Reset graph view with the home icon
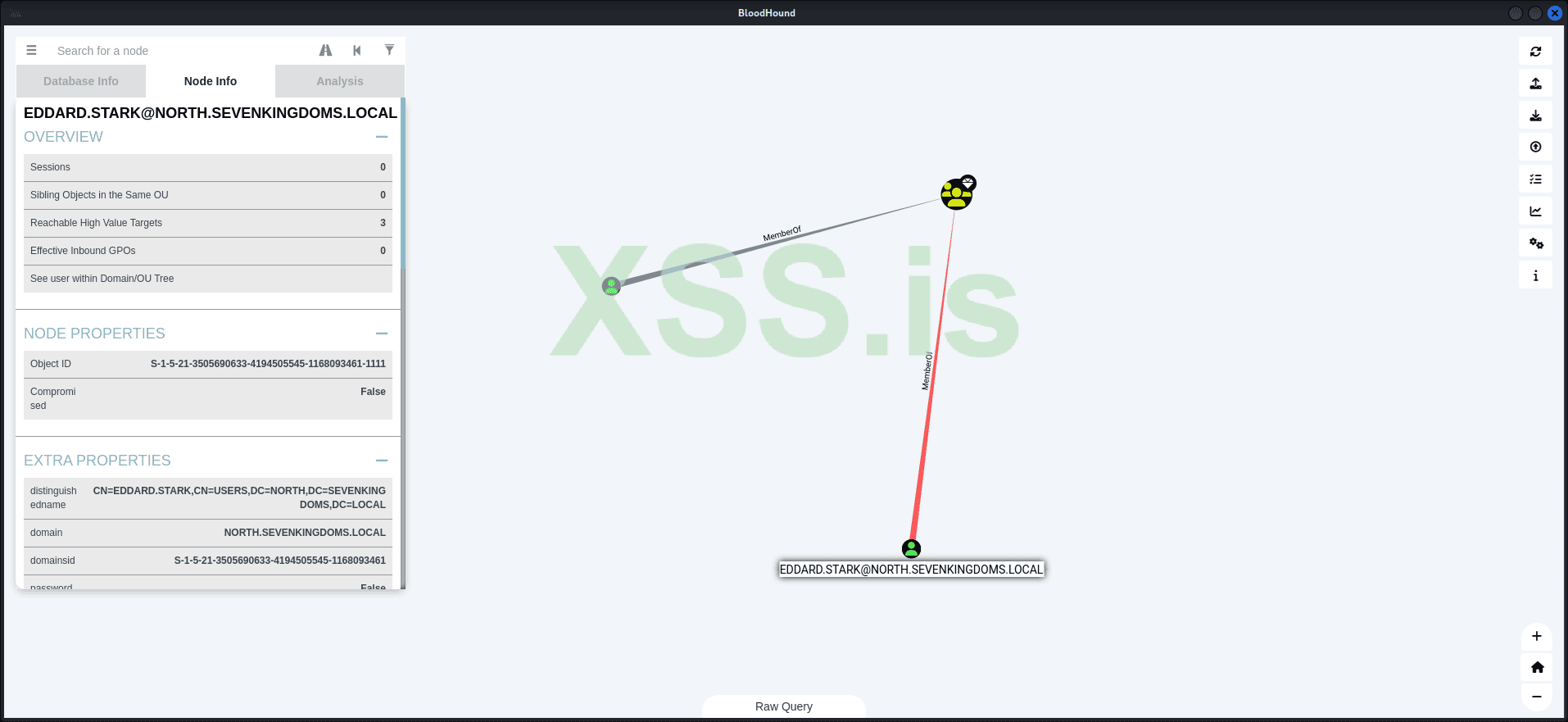The height and width of the screenshot is (722, 1568). point(1537,667)
